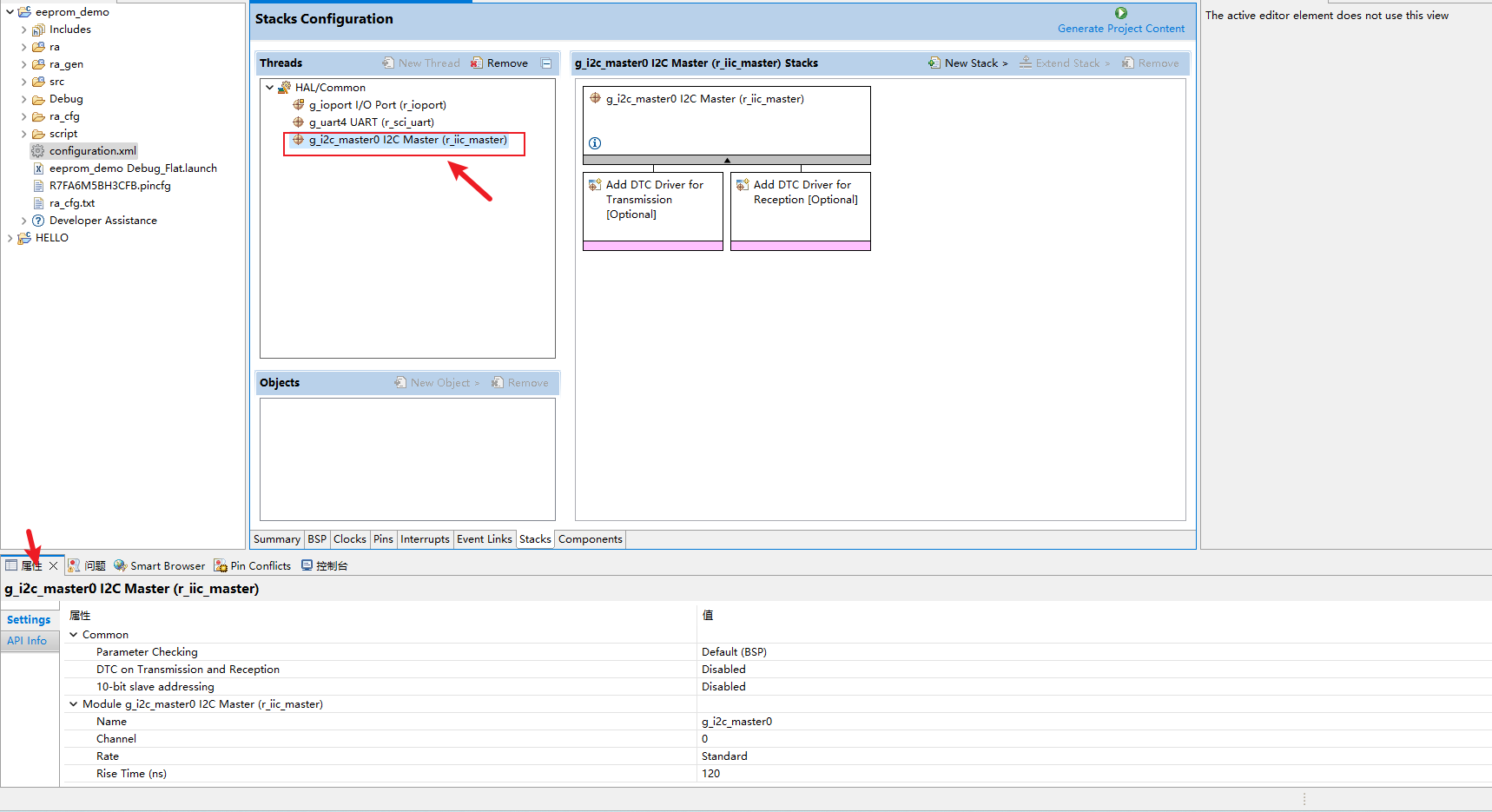Click the Rate value Standard
Screen dimensions: 1492x812
(724, 756)
